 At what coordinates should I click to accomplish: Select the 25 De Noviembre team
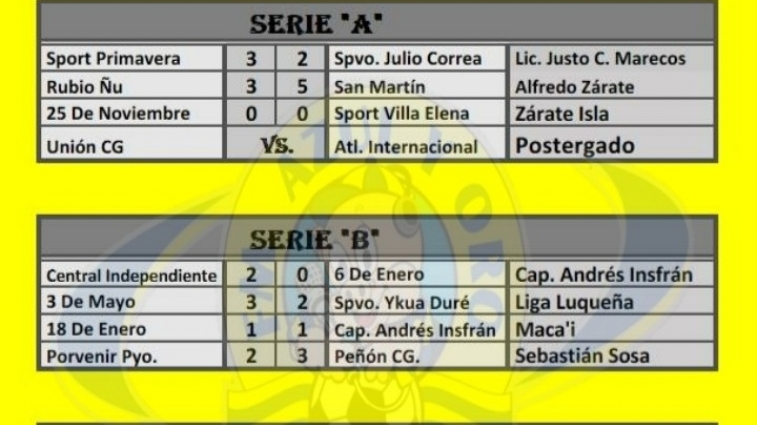[118, 114]
